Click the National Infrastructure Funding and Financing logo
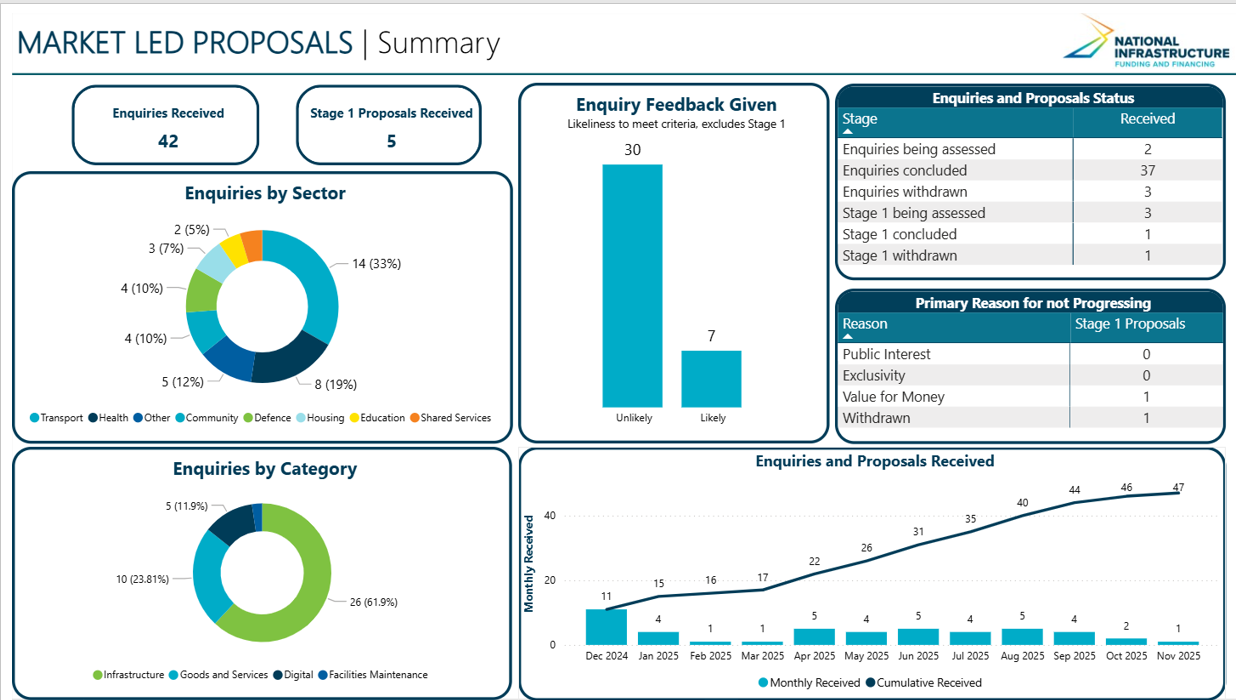Image resolution: width=1236 pixels, height=700 pixels. tap(1146, 42)
